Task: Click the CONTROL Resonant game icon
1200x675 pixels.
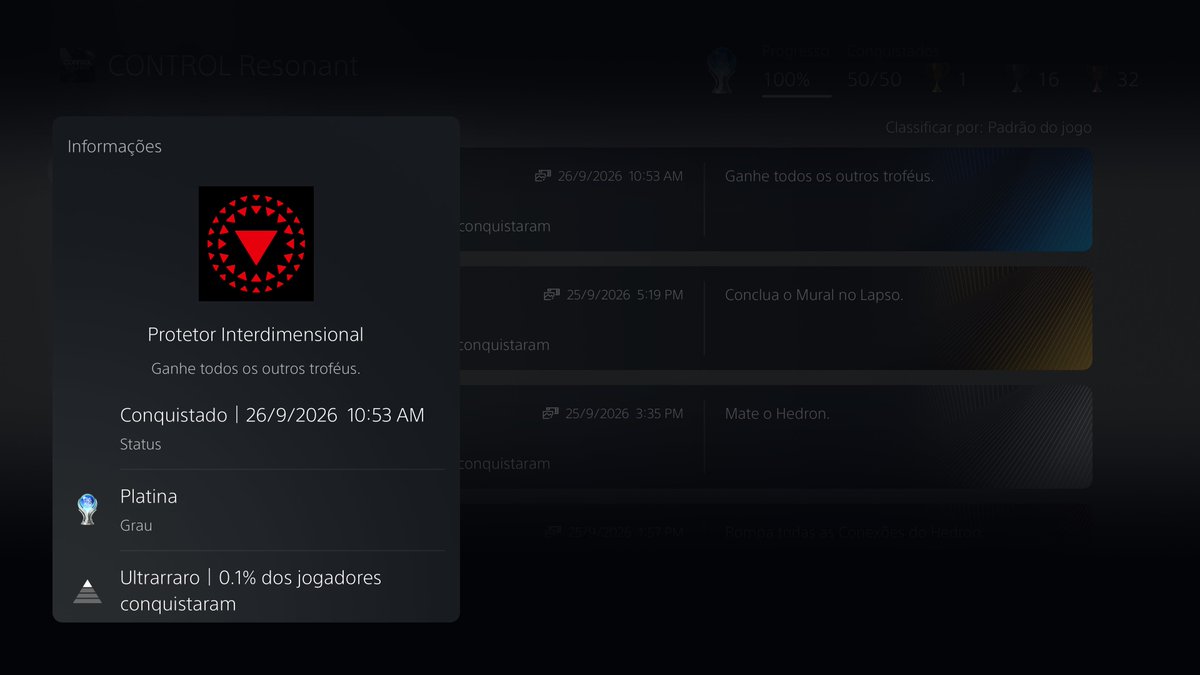Action: point(77,66)
